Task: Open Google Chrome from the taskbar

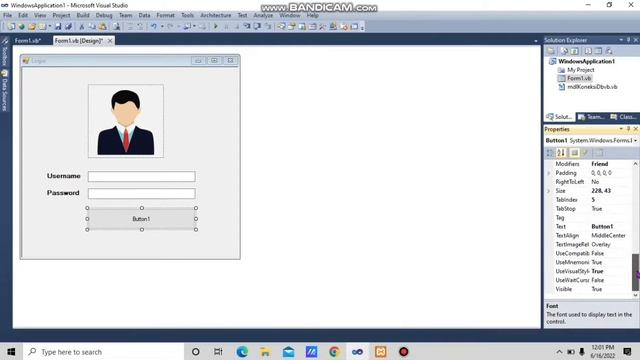Action: (334, 352)
